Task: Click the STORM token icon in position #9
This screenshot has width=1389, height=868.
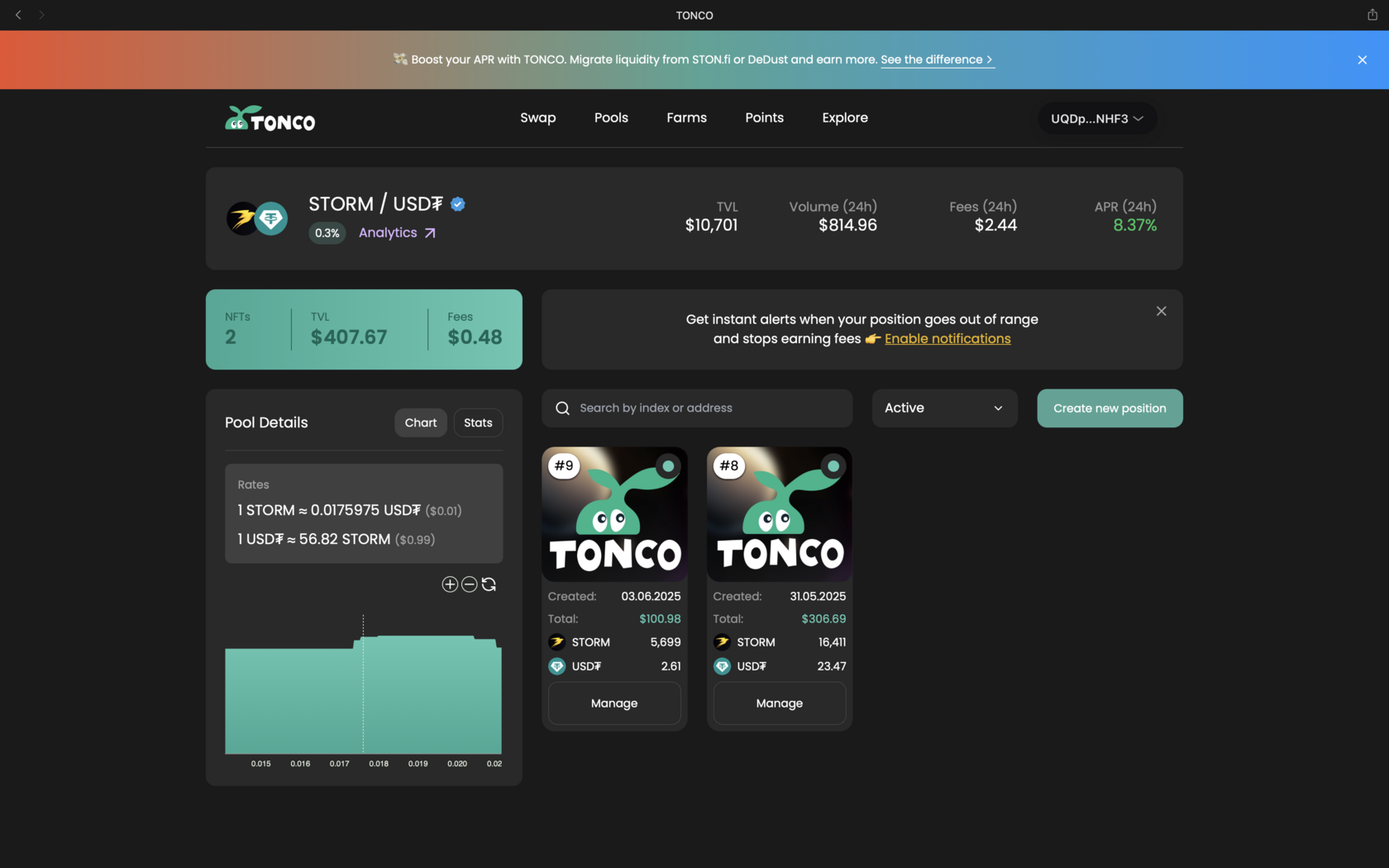Action: pyautogui.click(x=557, y=642)
